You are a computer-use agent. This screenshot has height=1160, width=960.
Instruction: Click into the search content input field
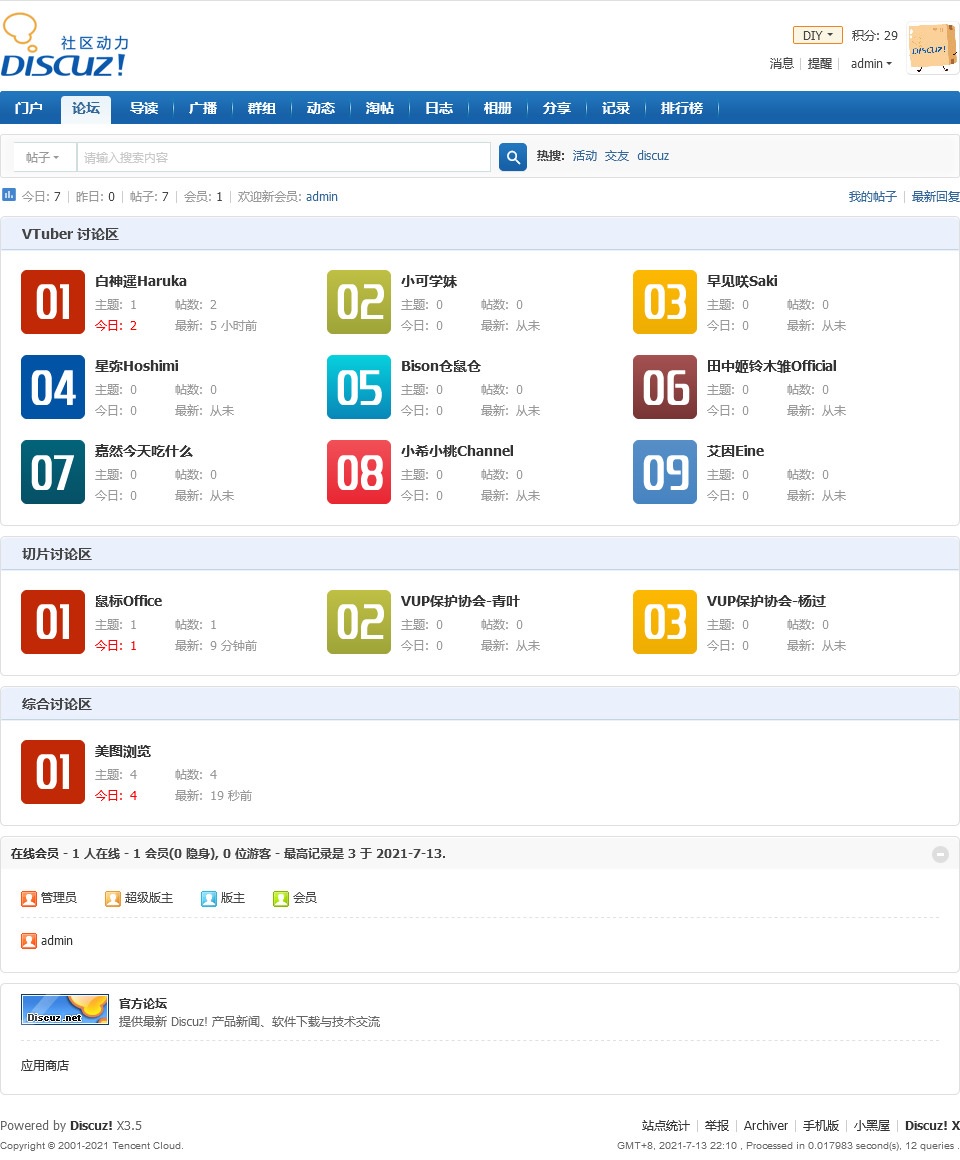(x=283, y=158)
